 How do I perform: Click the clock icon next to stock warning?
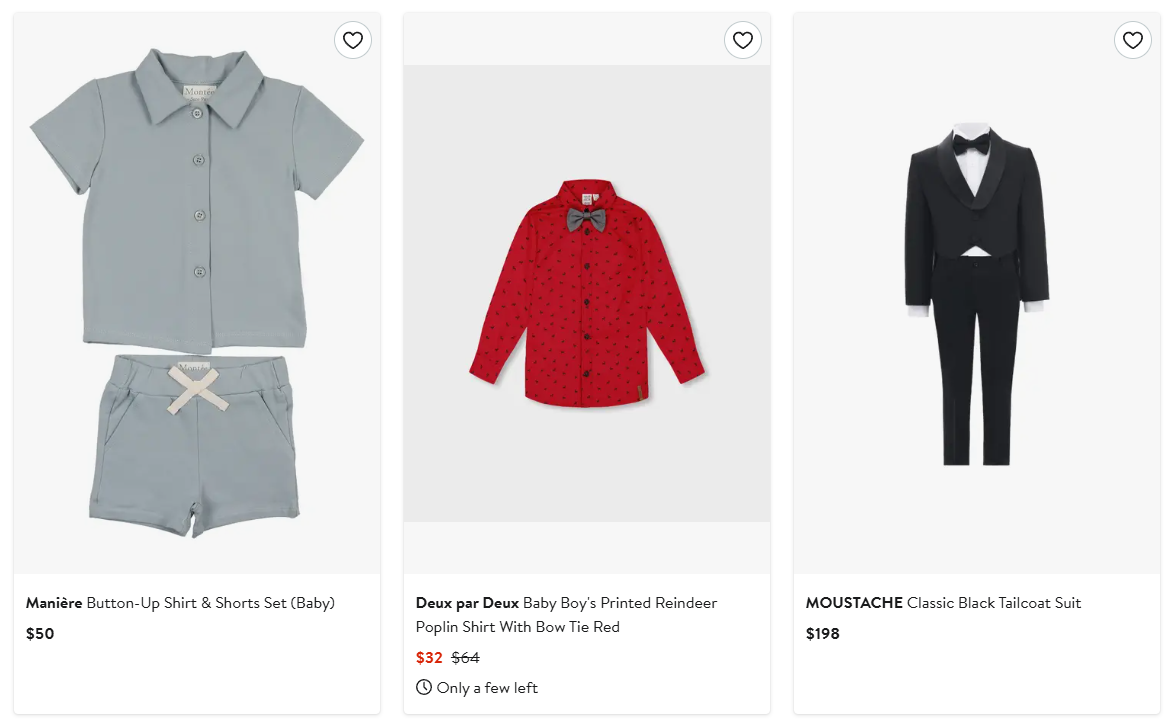[x=424, y=687]
